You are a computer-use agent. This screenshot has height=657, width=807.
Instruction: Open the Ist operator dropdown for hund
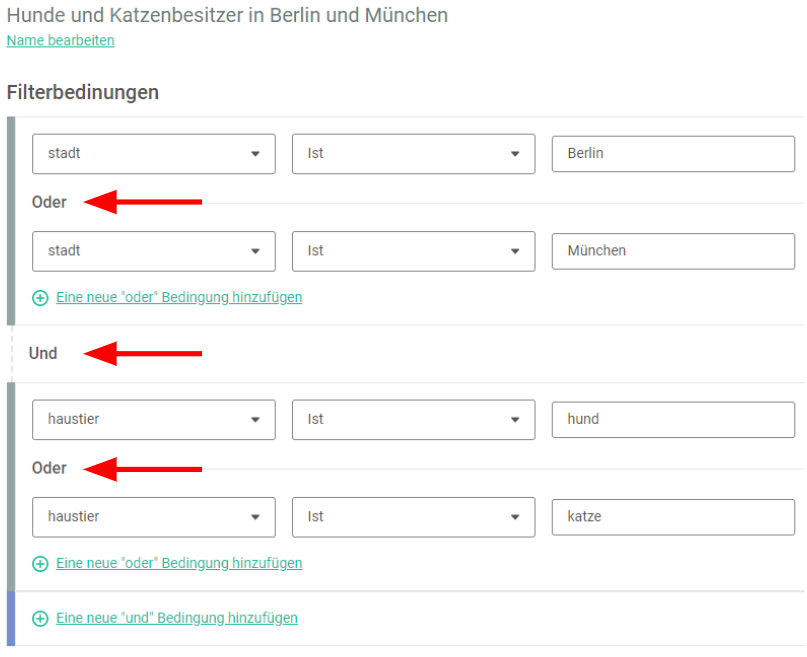[x=414, y=420]
